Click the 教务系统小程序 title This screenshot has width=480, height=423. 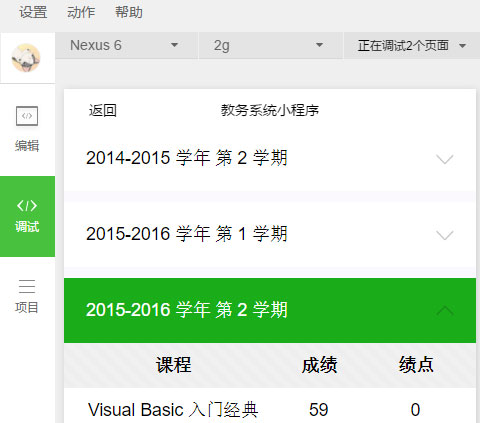coord(270,110)
